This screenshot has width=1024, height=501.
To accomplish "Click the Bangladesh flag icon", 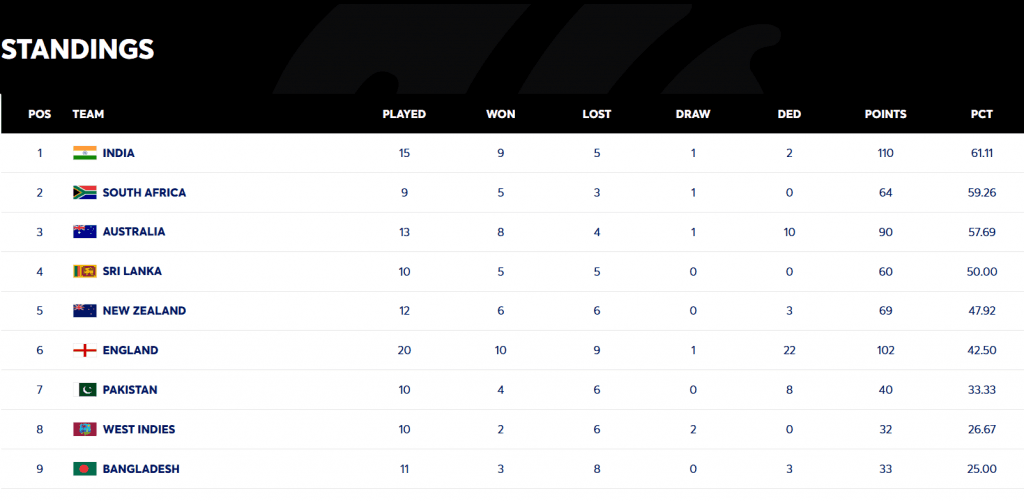I will pyautogui.click(x=84, y=469).
